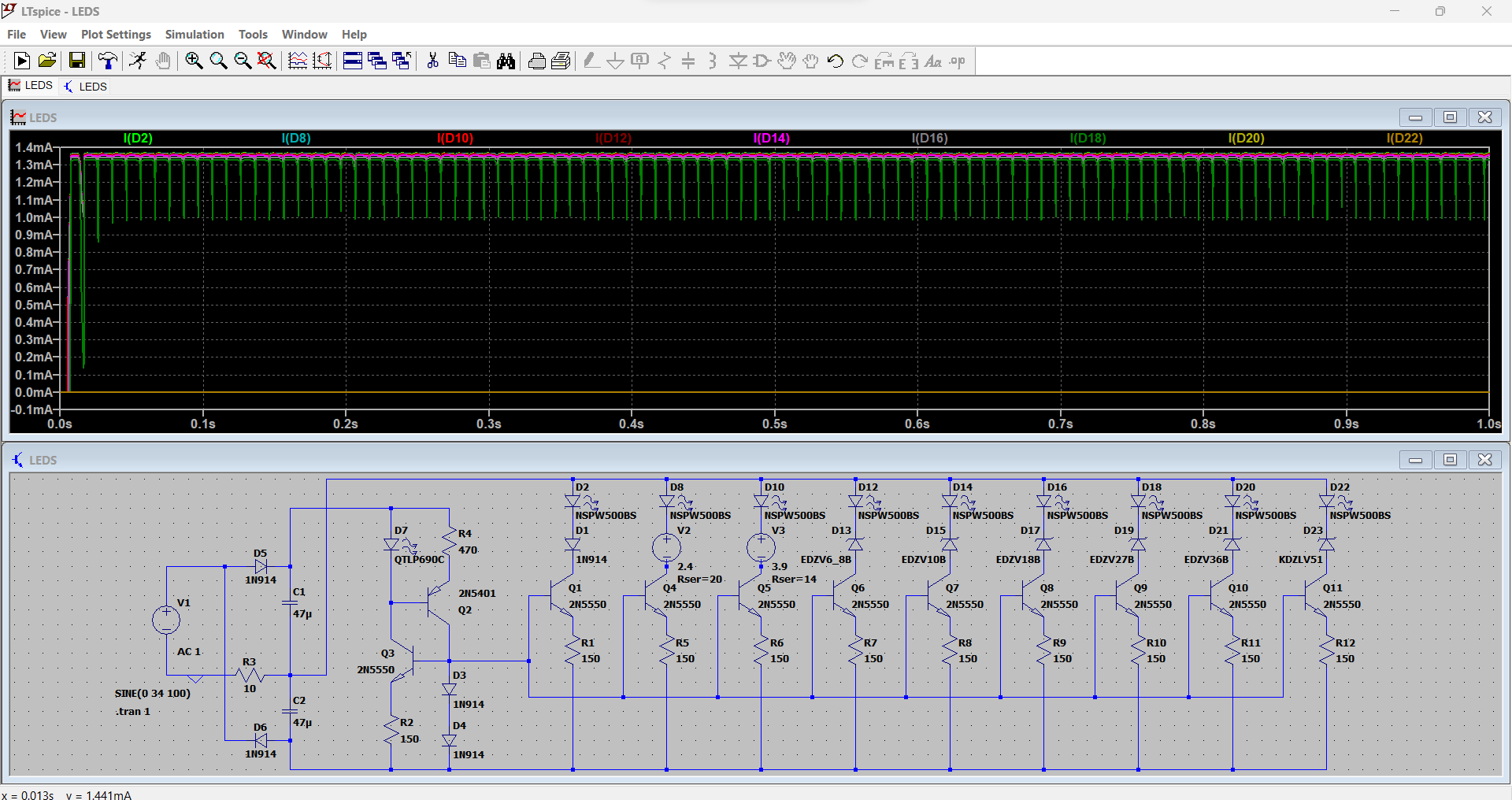Click the Autorange plot axis icon
Viewport: 1512px width, 800px height.
click(x=322, y=61)
